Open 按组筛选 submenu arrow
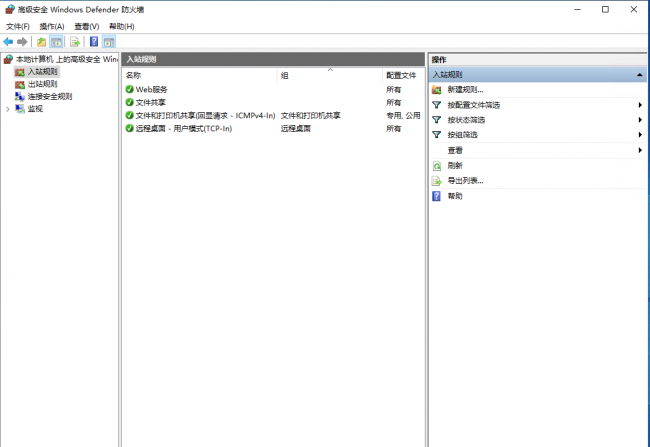 pyautogui.click(x=640, y=135)
